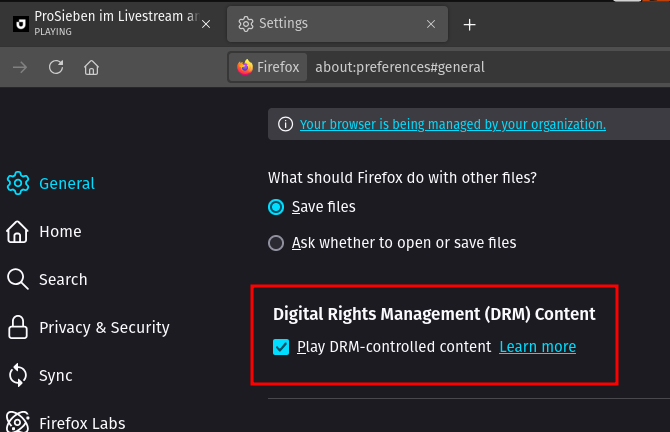Open a new tab with plus button
Screen dimensions: 670x432
[x=470, y=25]
